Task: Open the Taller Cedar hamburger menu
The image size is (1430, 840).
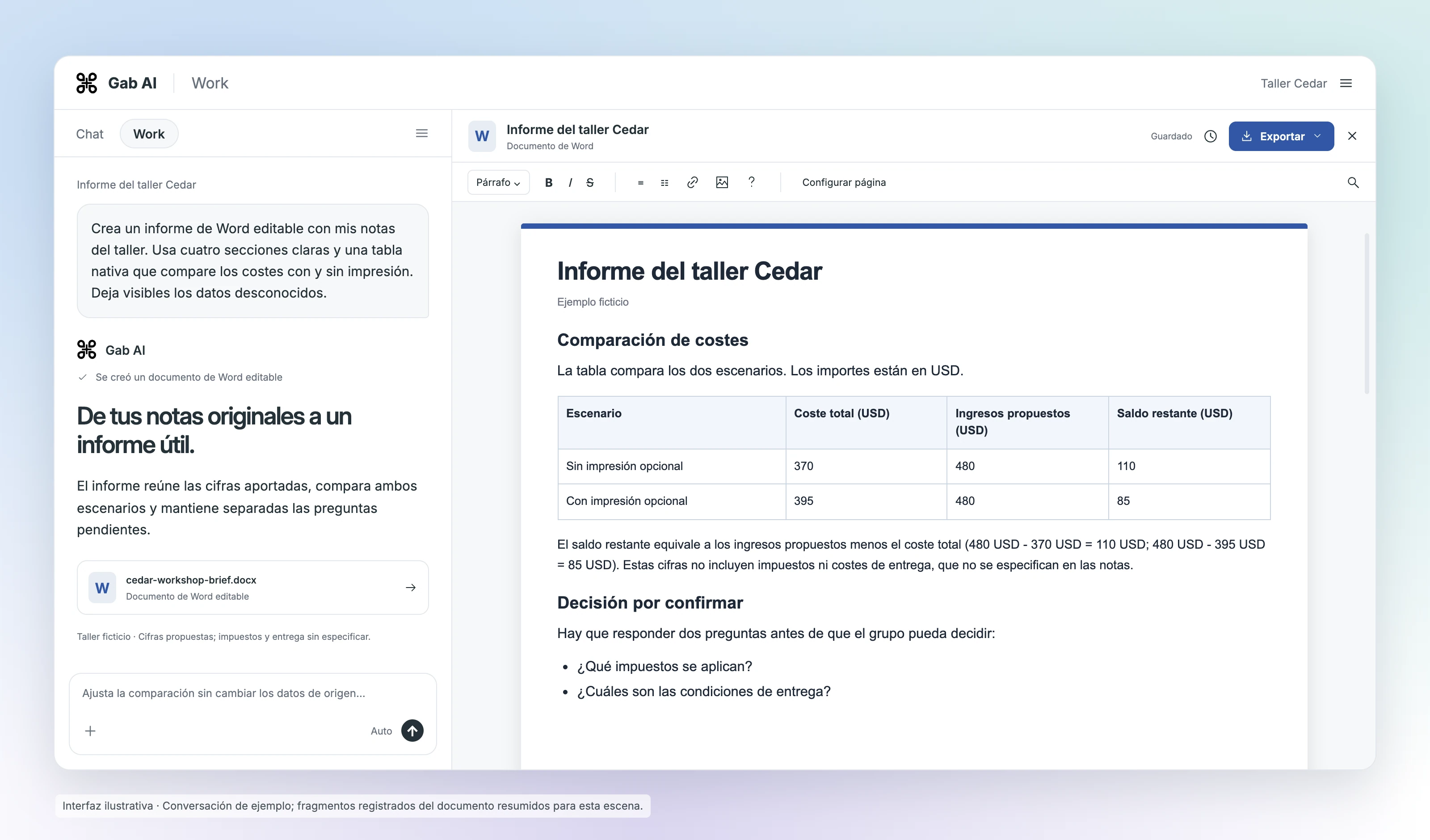Action: [1346, 84]
